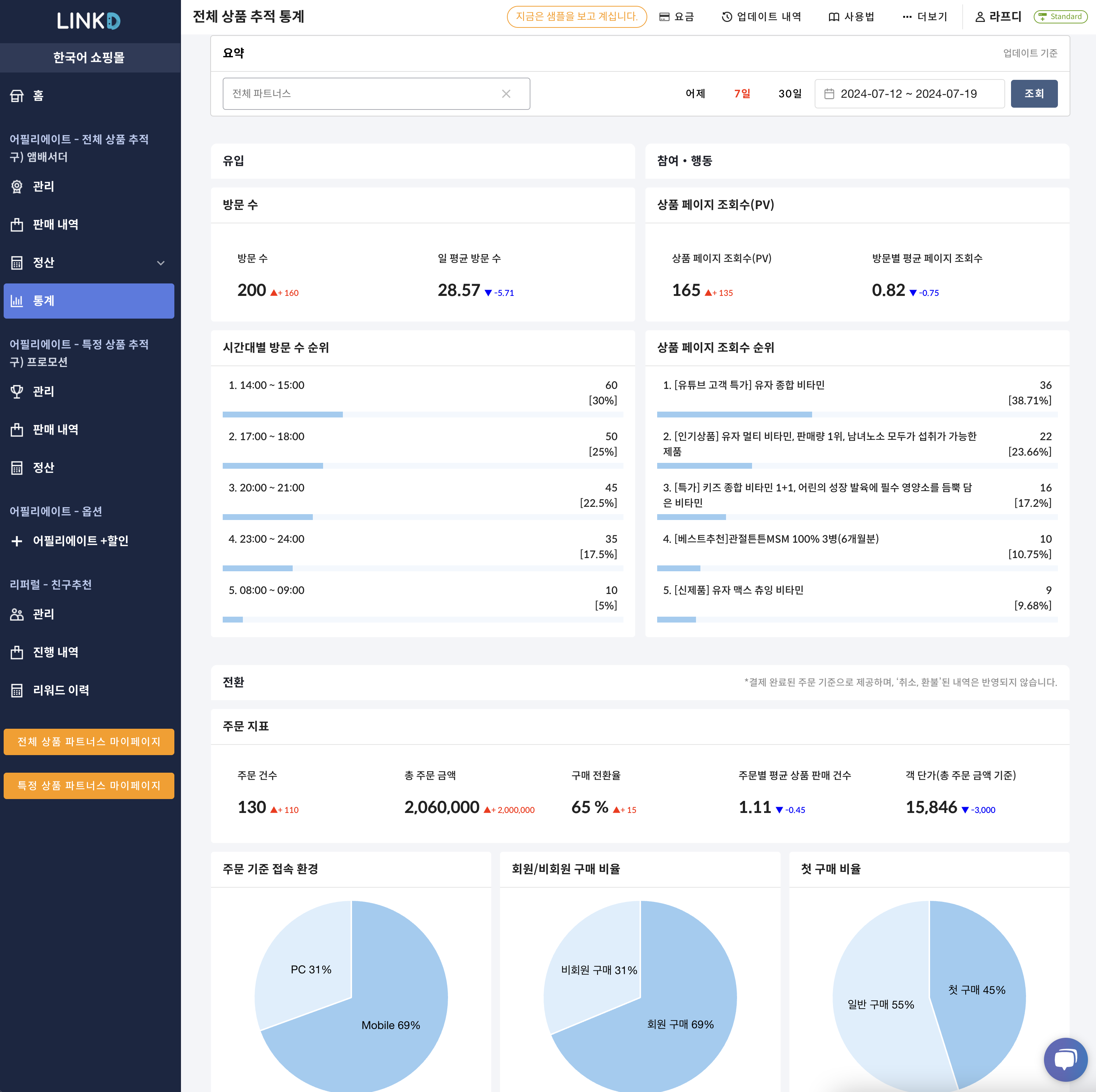1096x1092 pixels.
Task: Click the 유자 종합 비타민 ranking bar
Action: point(857,415)
